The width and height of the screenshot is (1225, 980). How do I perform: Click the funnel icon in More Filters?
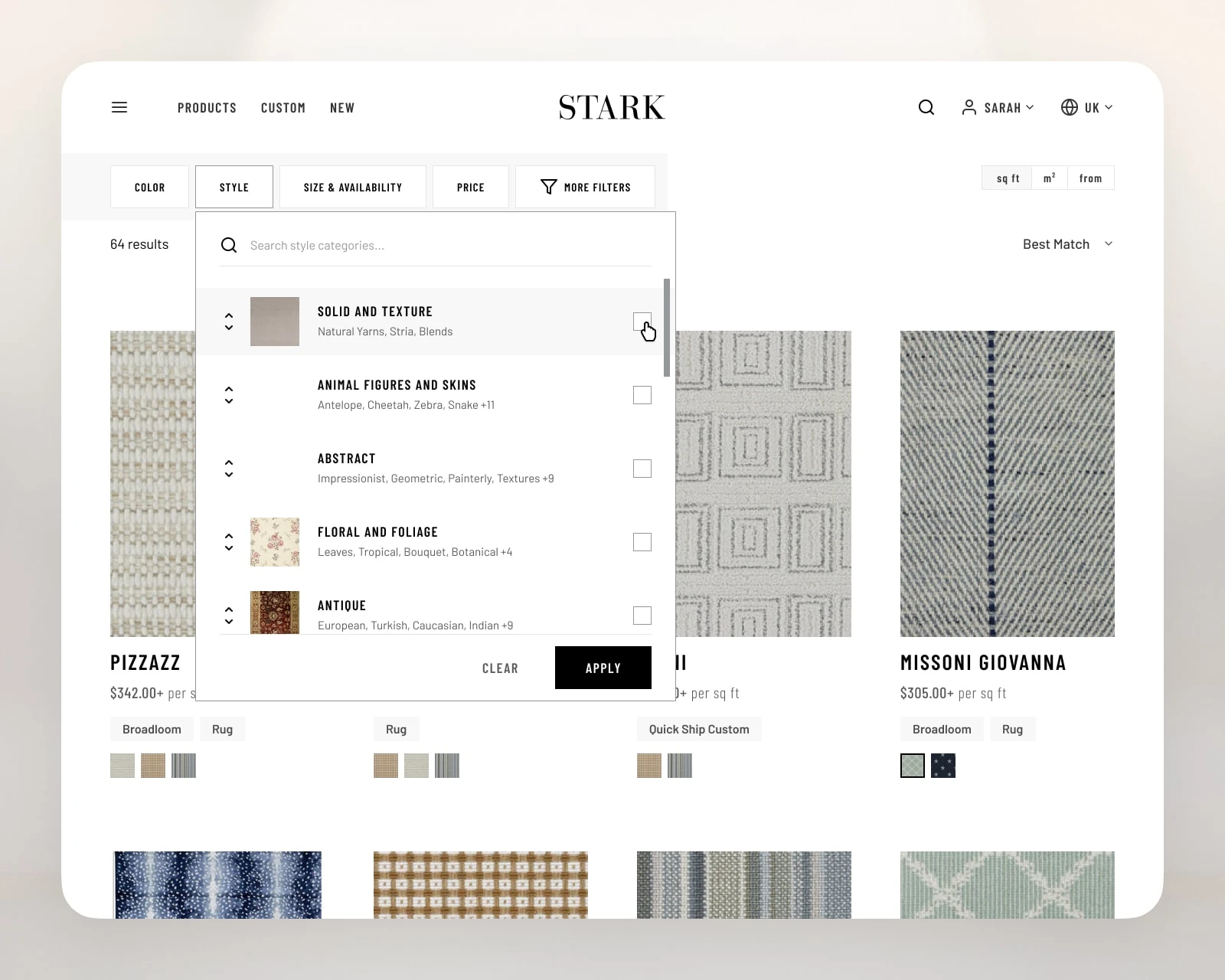(549, 187)
